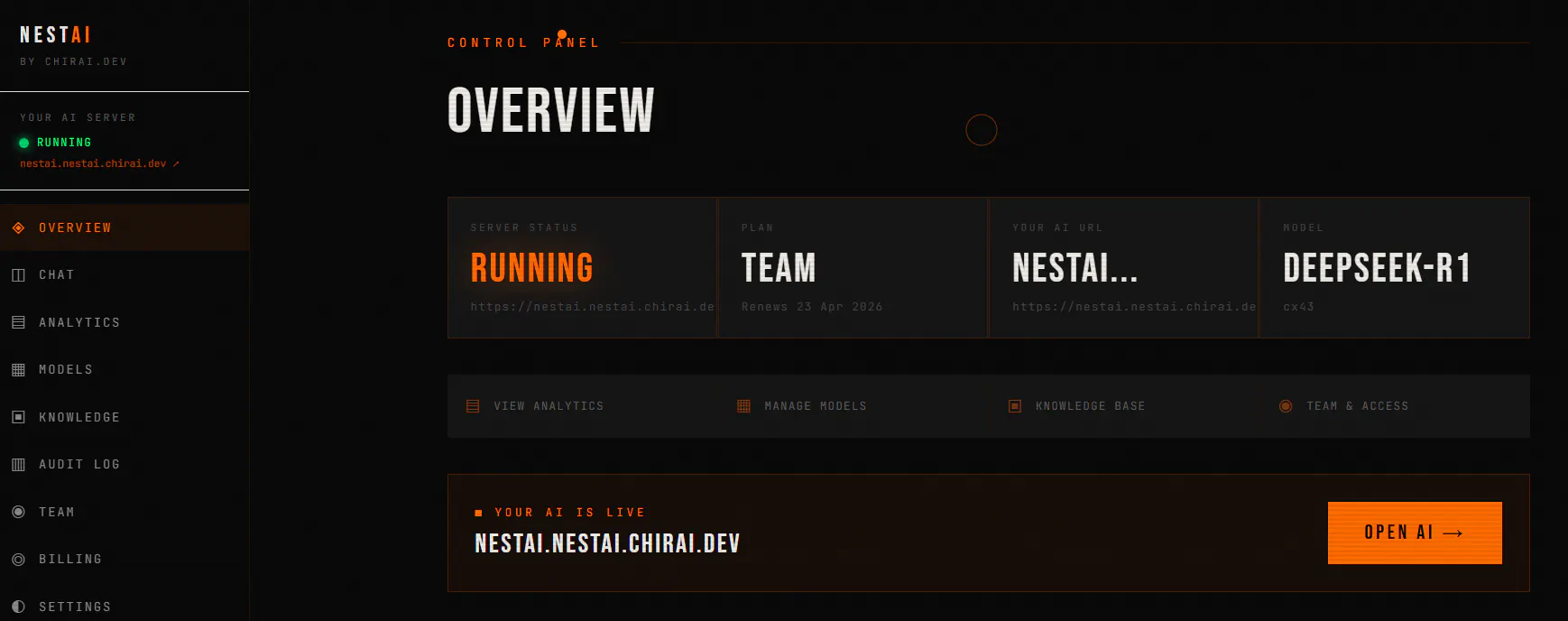
Task: Click the Billing ring icon in sidebar
Action: coord(18,560)
